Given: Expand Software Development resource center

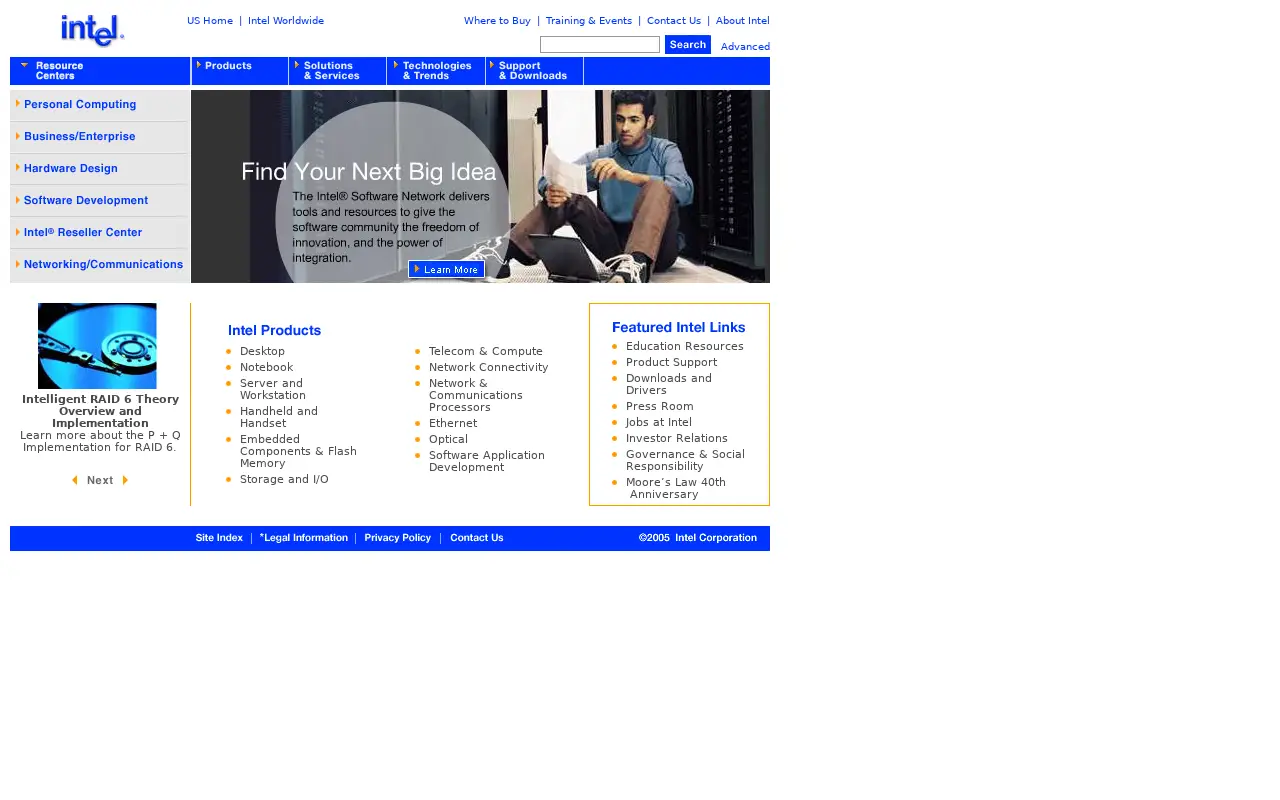Looking at the screenshot, I should pyautogui.click(x=99, y=201).
